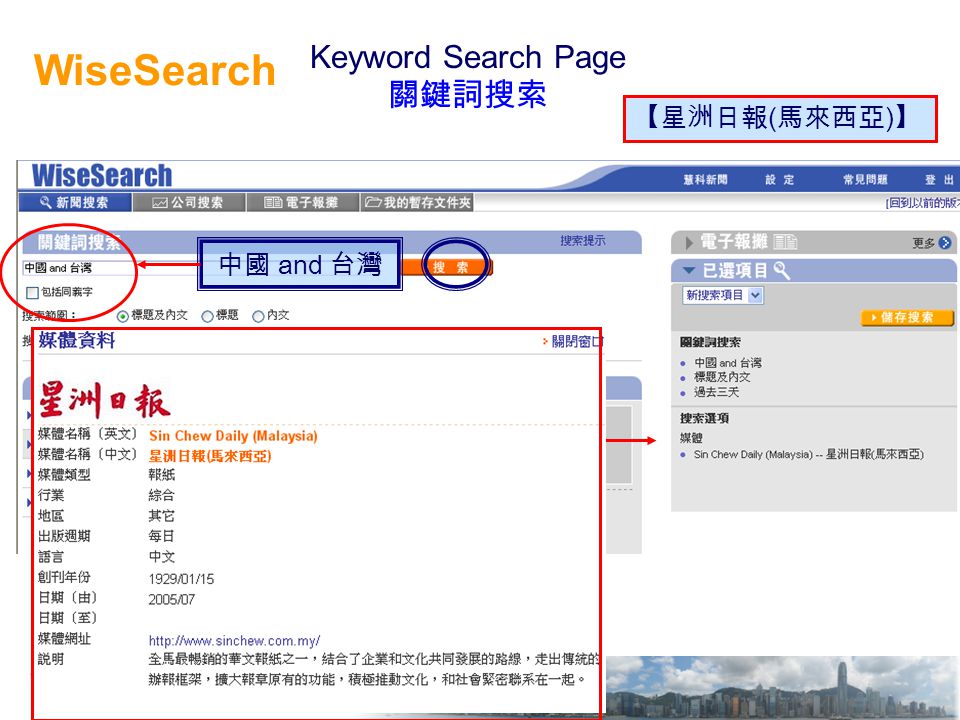Click the 星洲日報 red logo image
960x720 pixels.
point(104,400)
